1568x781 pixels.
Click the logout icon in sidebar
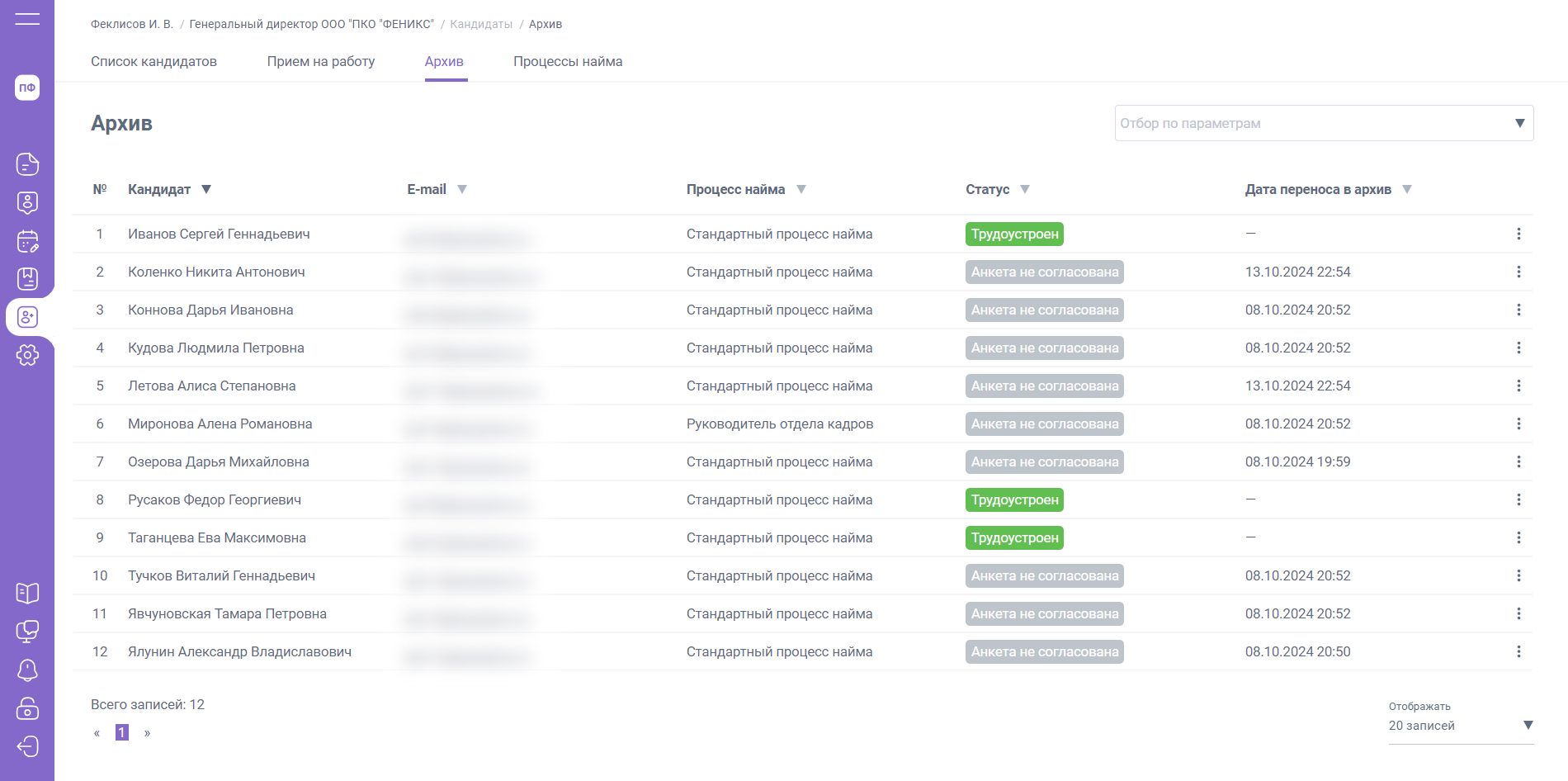coord(27,746)
